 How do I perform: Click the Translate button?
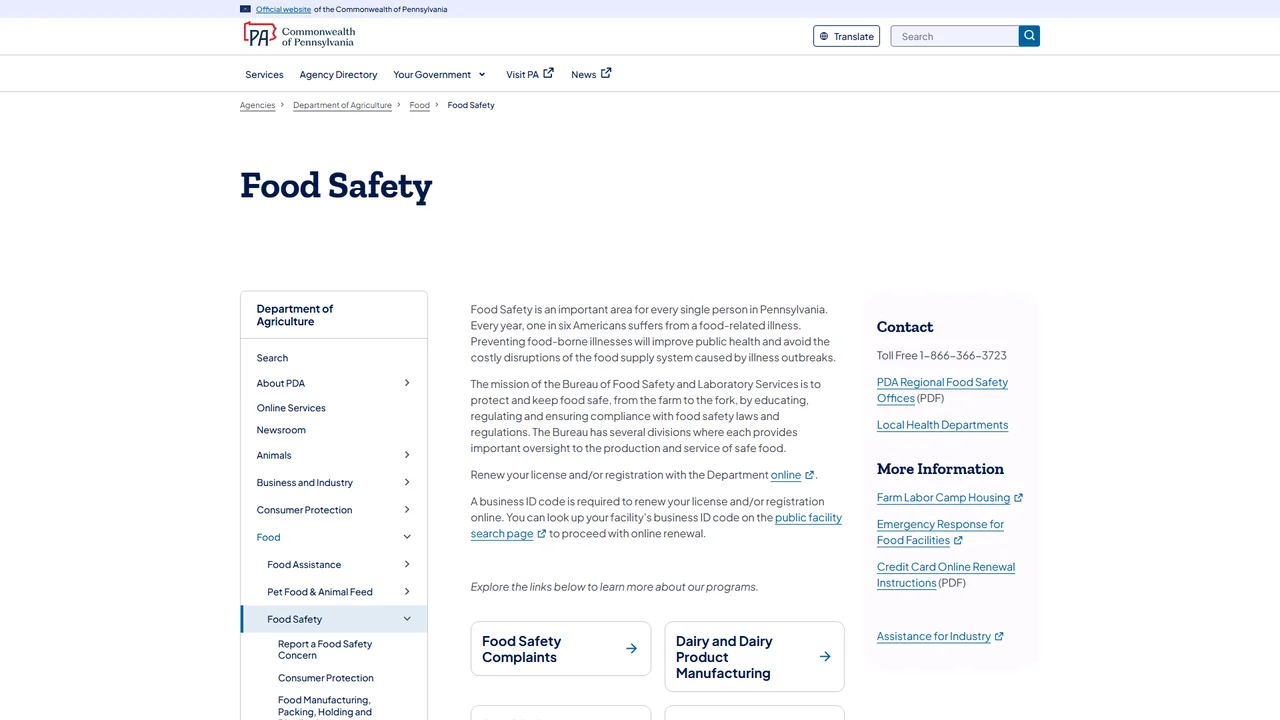tap(847, 36)
